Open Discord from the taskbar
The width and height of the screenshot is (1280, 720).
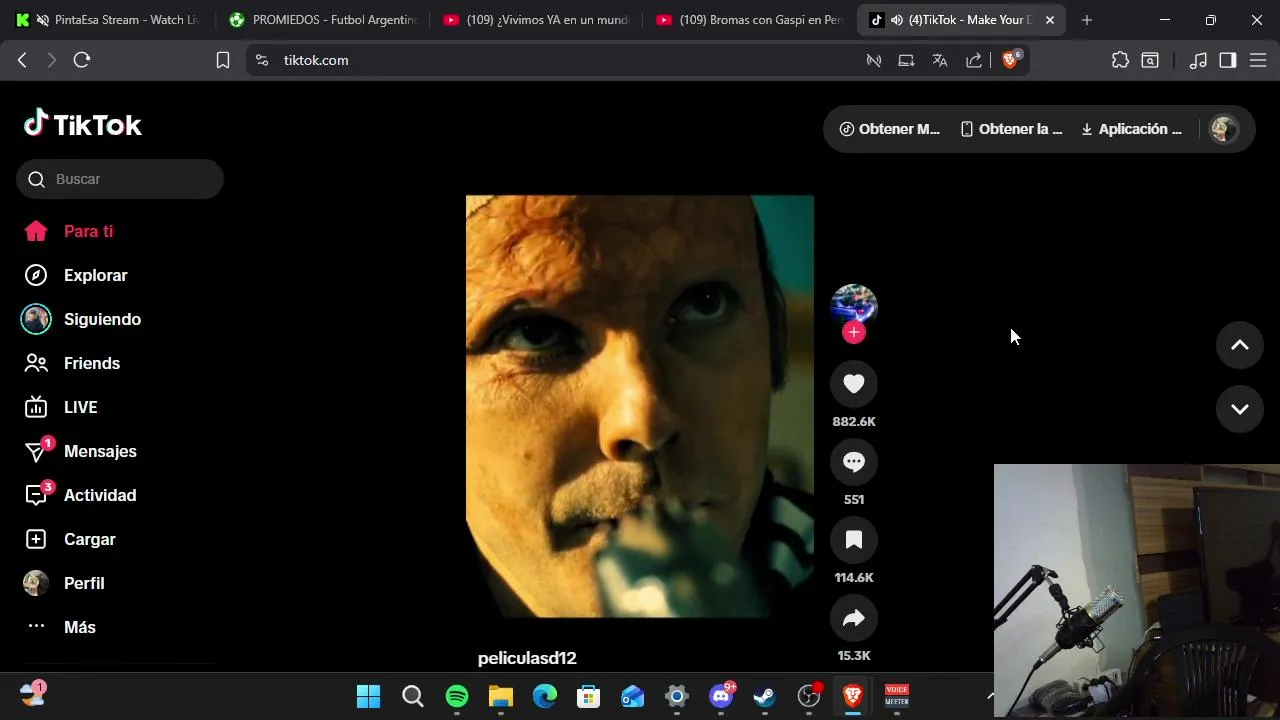tap(721, 696)
